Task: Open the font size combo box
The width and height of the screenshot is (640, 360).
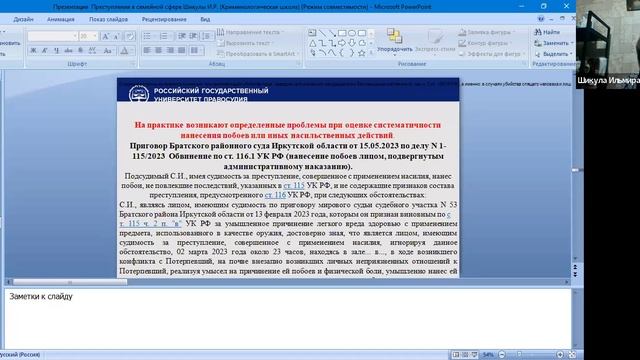Action: (88, 36)
